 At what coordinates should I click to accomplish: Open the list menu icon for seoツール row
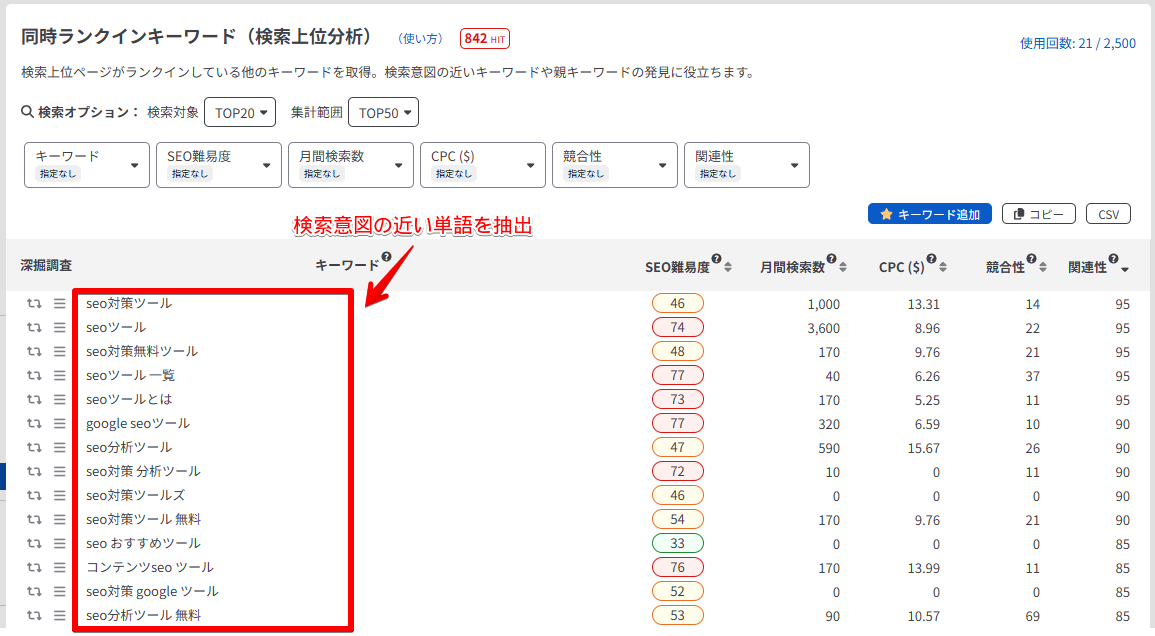[x=59, y=328]
